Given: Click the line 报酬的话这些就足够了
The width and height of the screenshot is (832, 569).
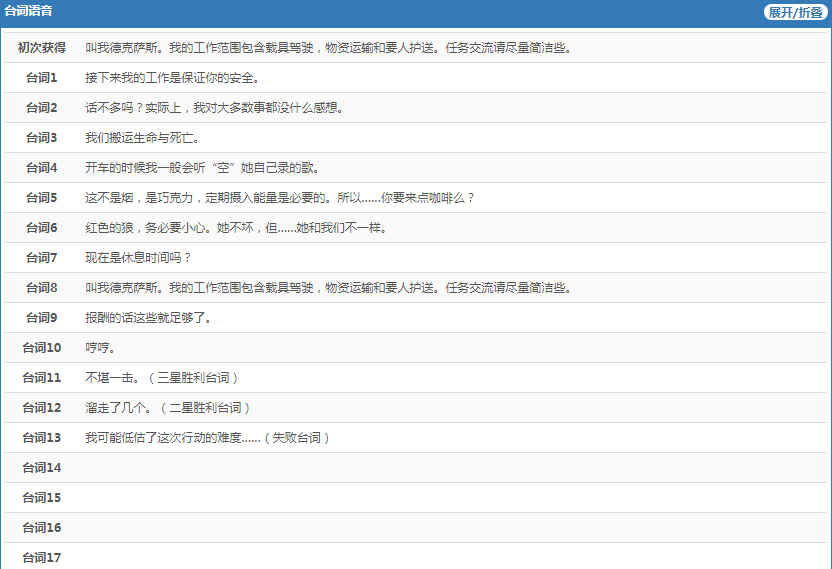Looking at the screenshot, I should click(x=148, y=318).
